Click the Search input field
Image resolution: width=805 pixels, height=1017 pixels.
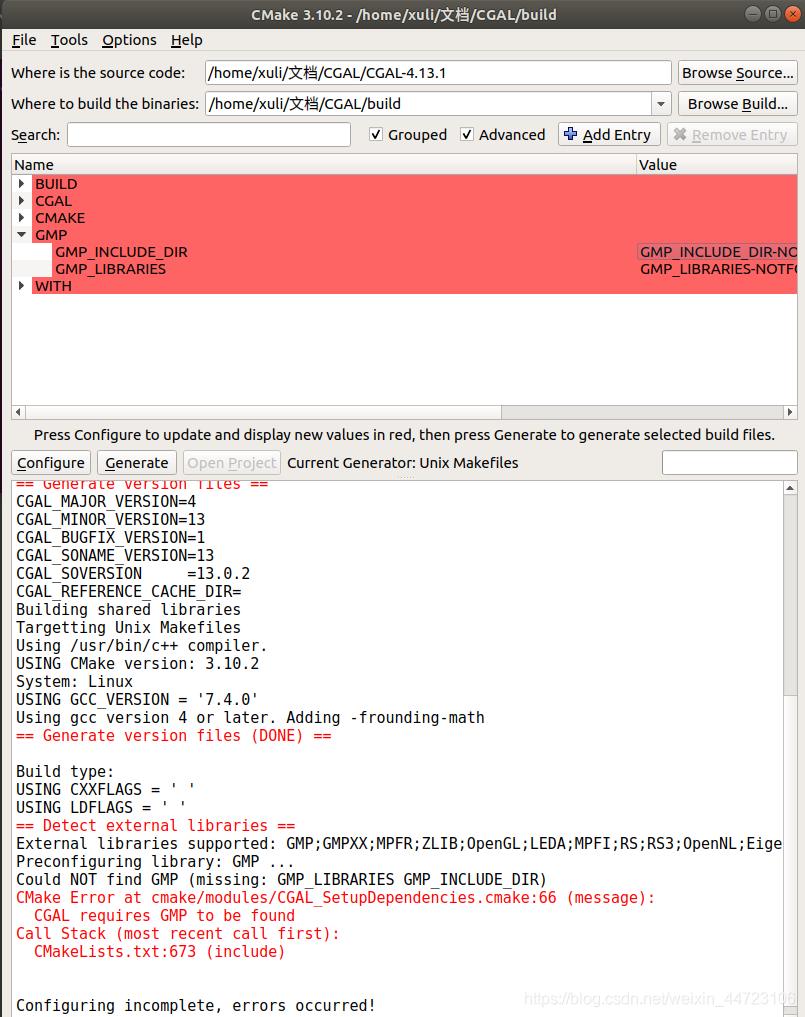[209, 135]
